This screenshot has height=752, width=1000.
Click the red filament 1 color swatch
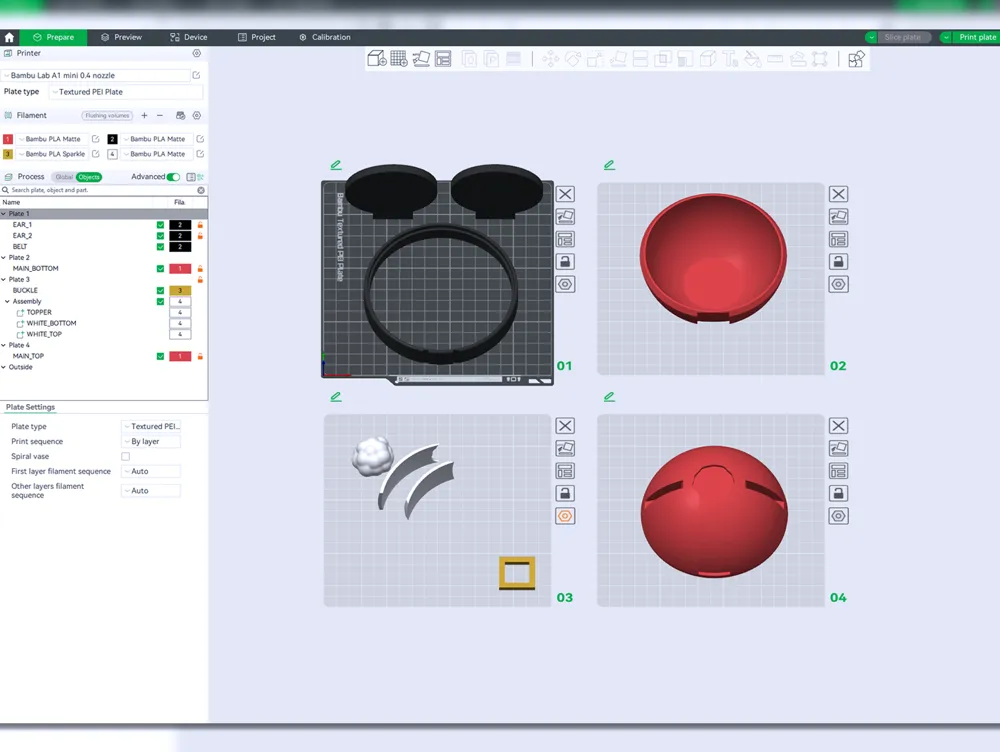tap(8, 139)
